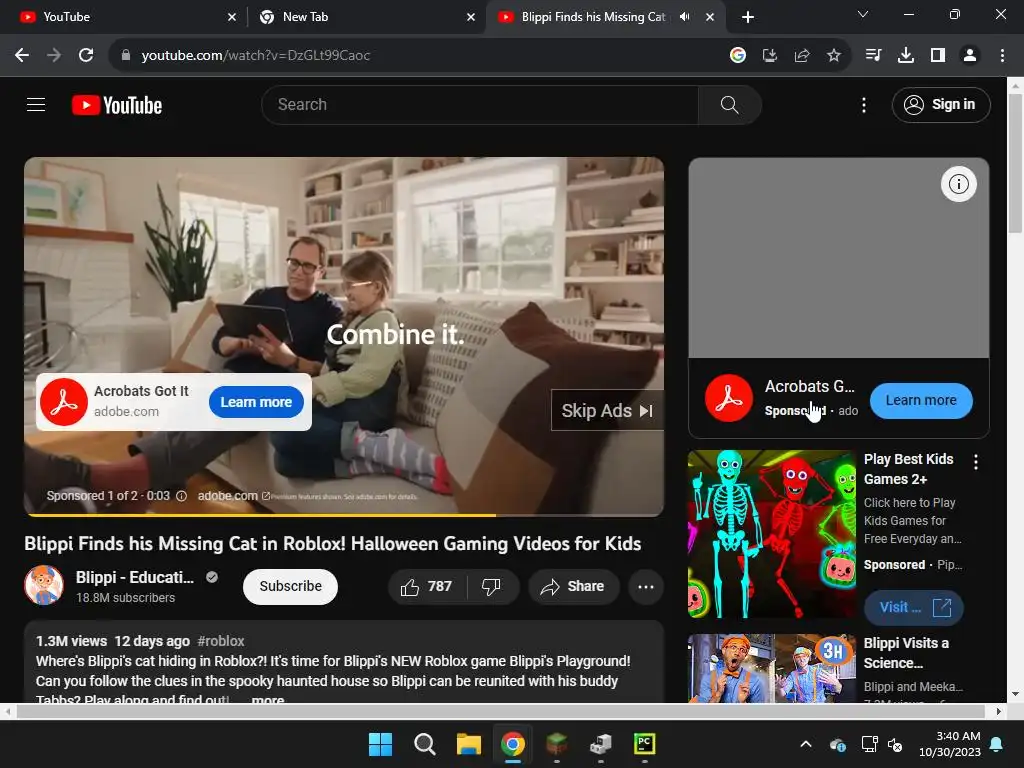
Task: Open Windows taskbar search
Action: (424, 744)
